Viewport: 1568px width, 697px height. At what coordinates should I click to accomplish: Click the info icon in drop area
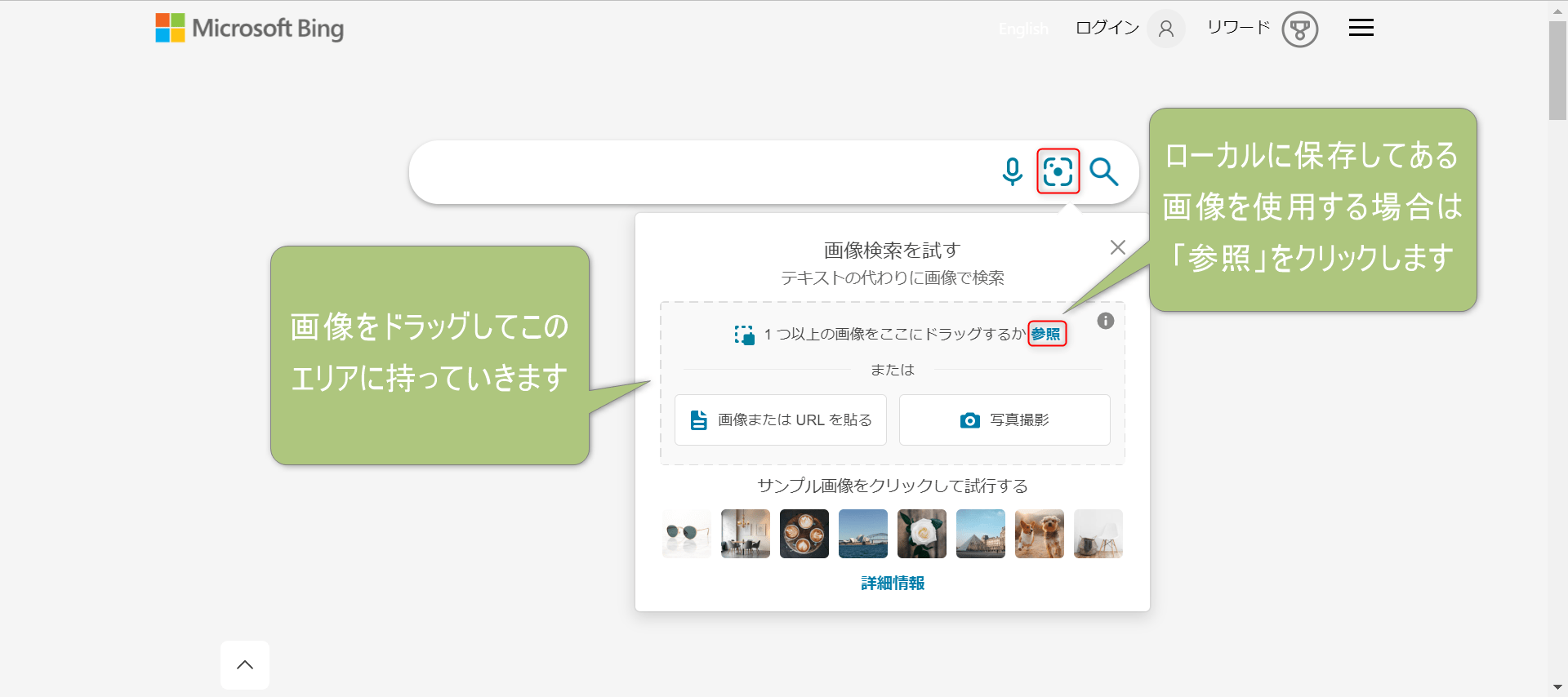[x=1106, y=321]
